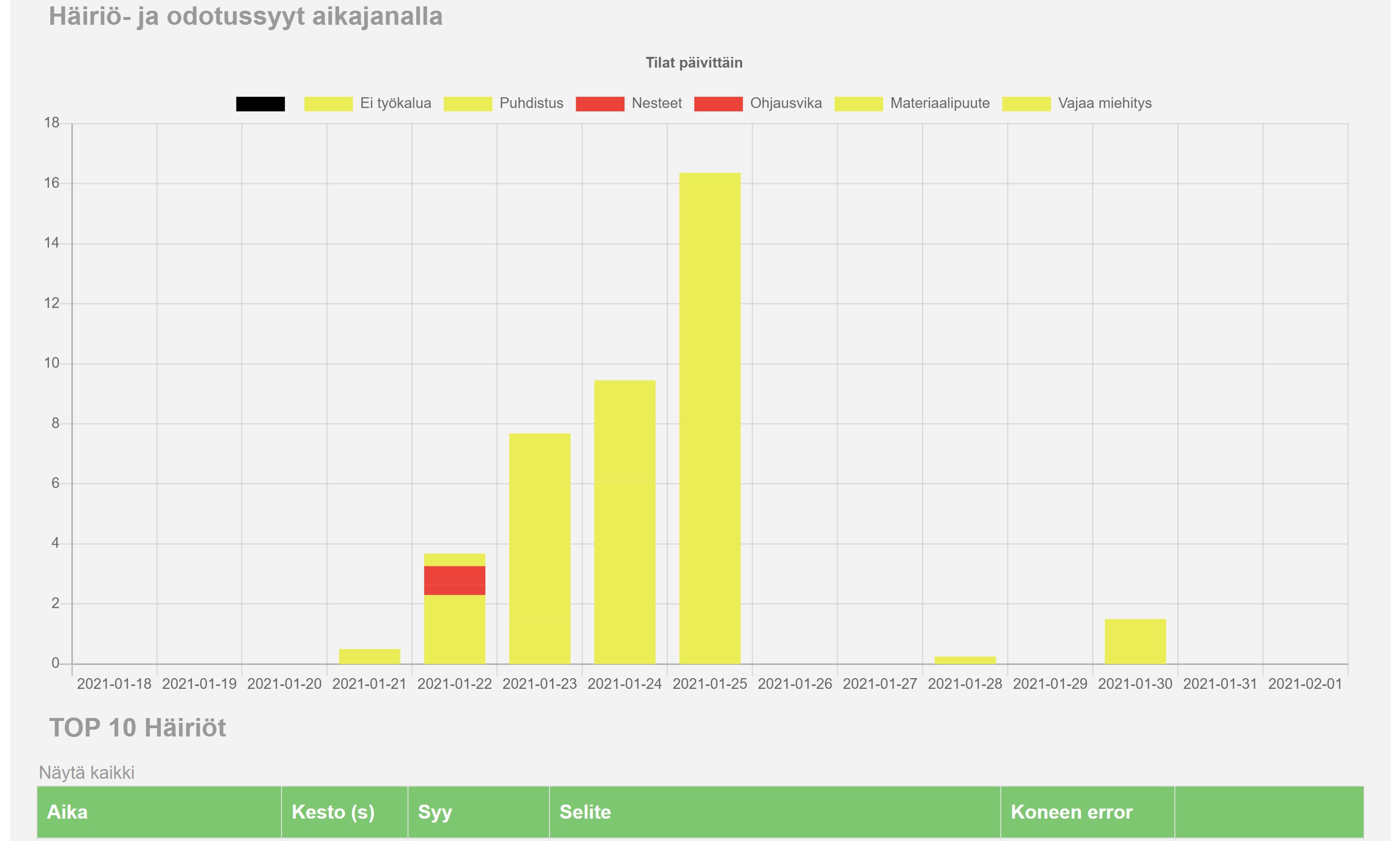Click the tiny 2021-01-28 bar
This screenshot has height=841, width=1400.
click(965, 660)
